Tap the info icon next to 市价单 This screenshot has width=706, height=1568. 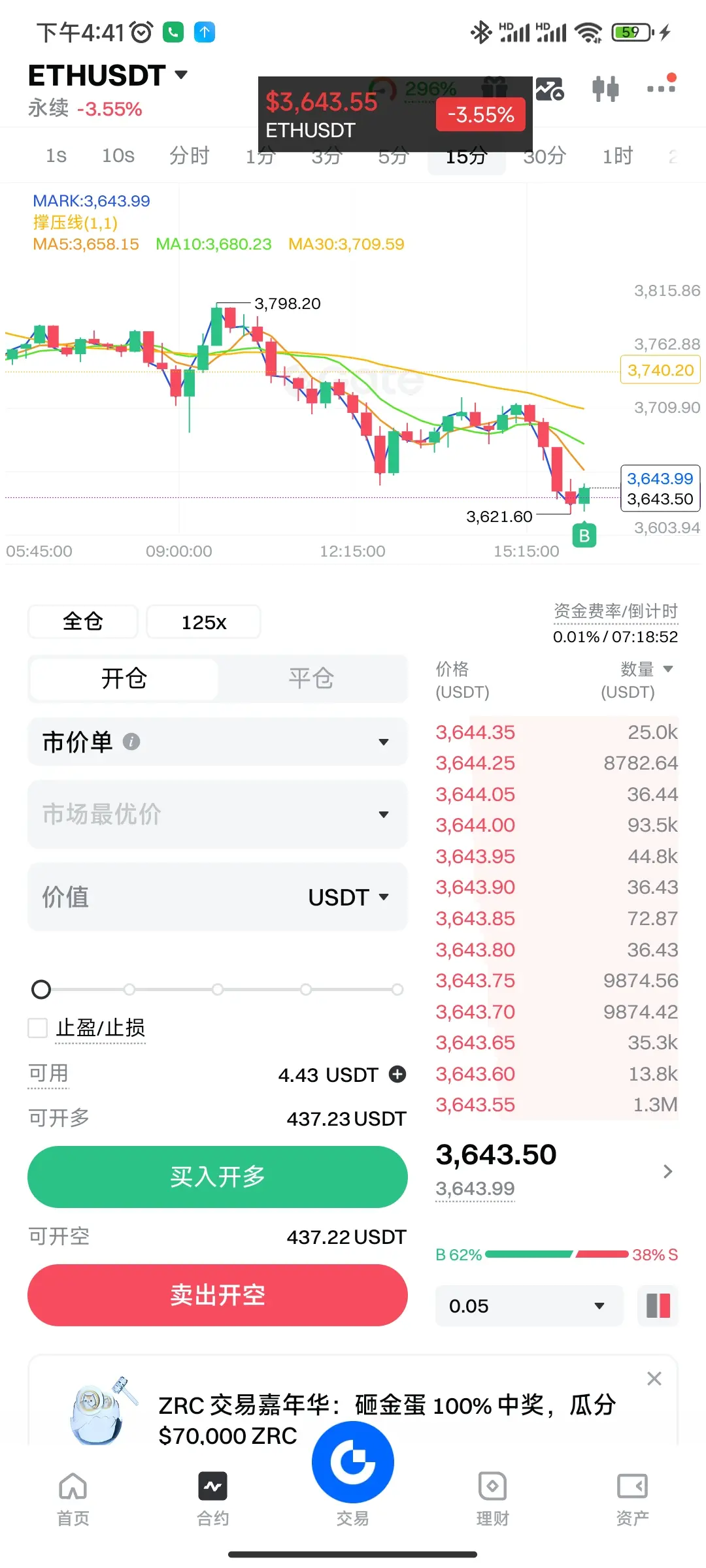(131, 742)
